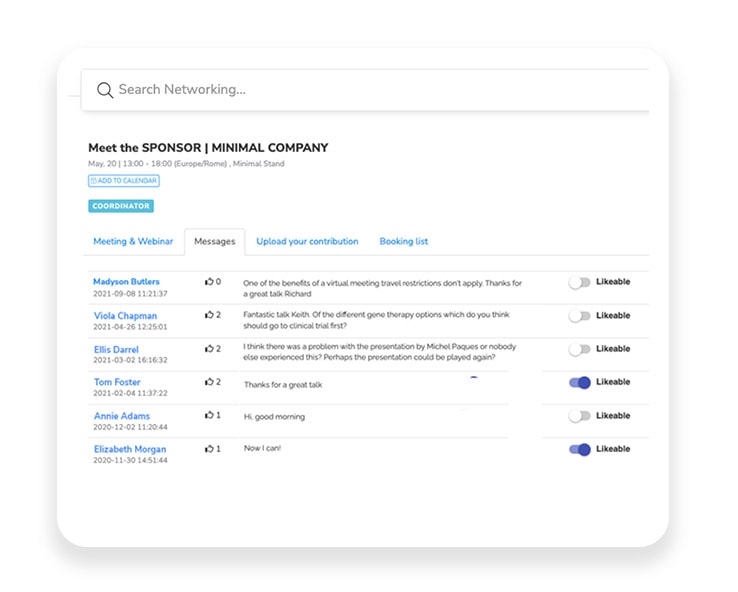
Task: Click the magnifying glass search icon
Action: click(104, 90)
